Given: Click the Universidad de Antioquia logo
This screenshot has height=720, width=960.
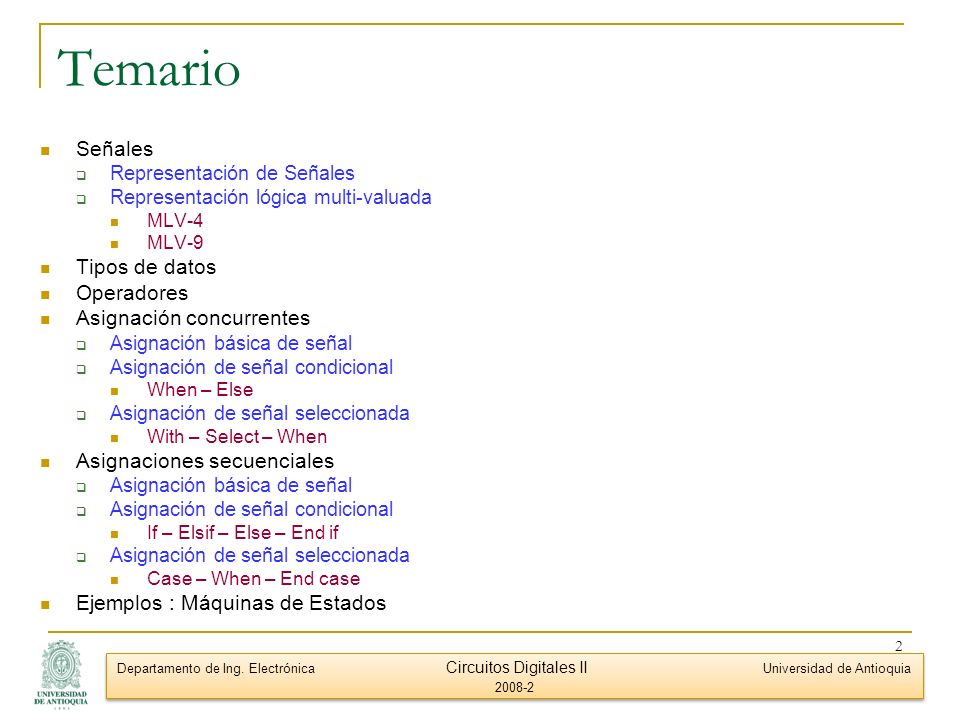Looking at the screenshot, I should (x=61, y=674).
